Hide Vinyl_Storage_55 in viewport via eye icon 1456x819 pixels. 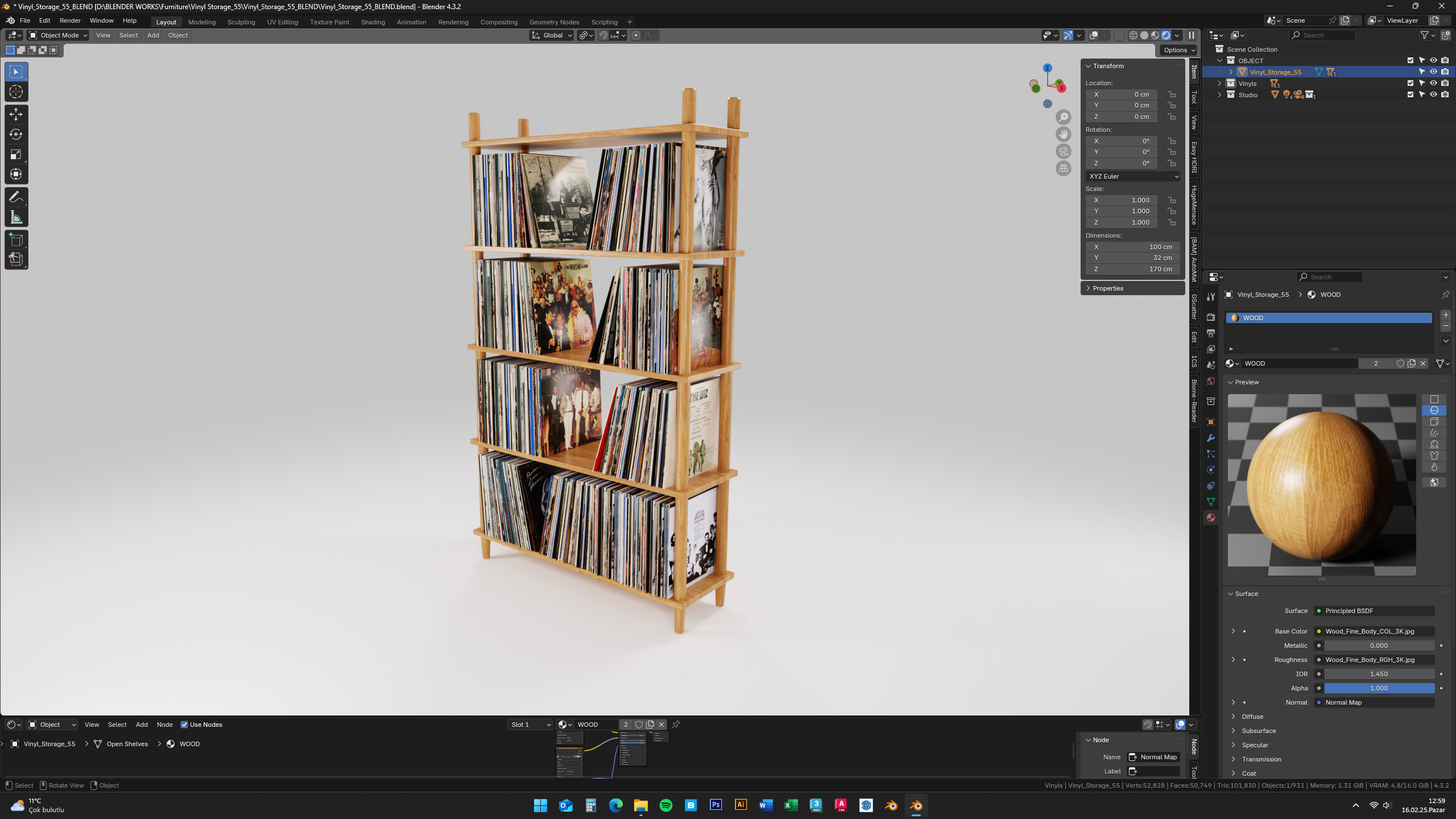pyautogui.click(x=1433, y=72)
